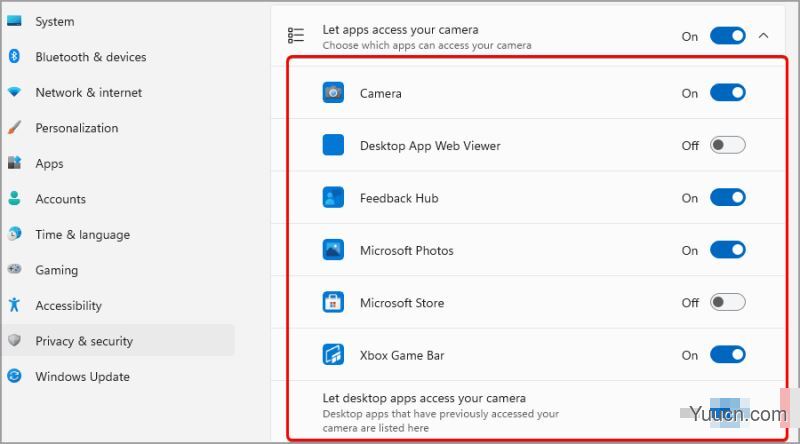800x444 pixels.
Task: Click "Let apps access your camera" heading
Action: pyautogui.click(x=401, y=30)
